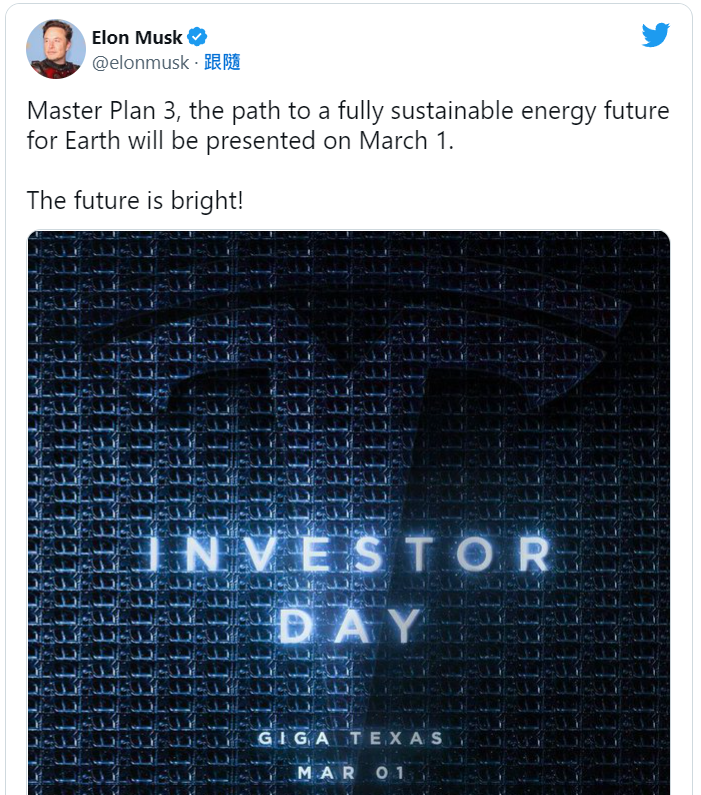Open the @elonmusk handle link

point(140,62)
